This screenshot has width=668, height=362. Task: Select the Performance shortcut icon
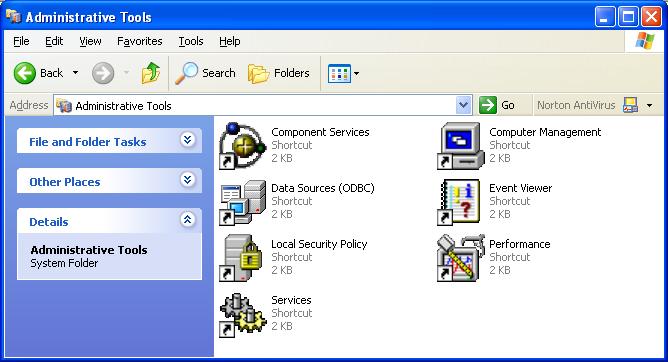pyautogui.click(x=461, y=258)
